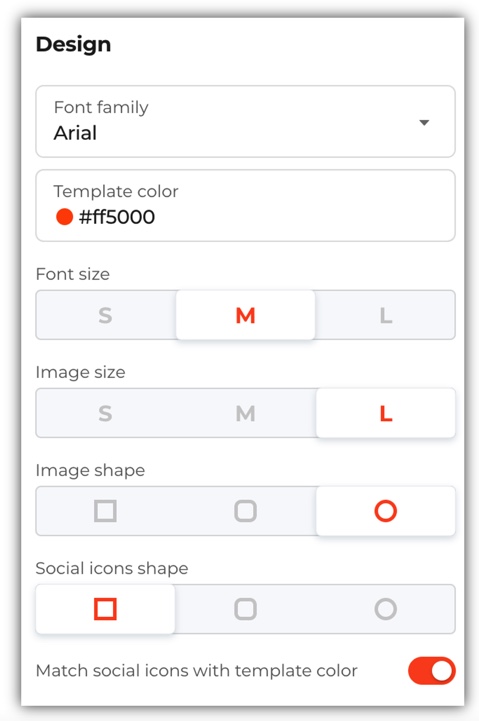Set image size to S
The image size is (479, 721).
point(105,413)
